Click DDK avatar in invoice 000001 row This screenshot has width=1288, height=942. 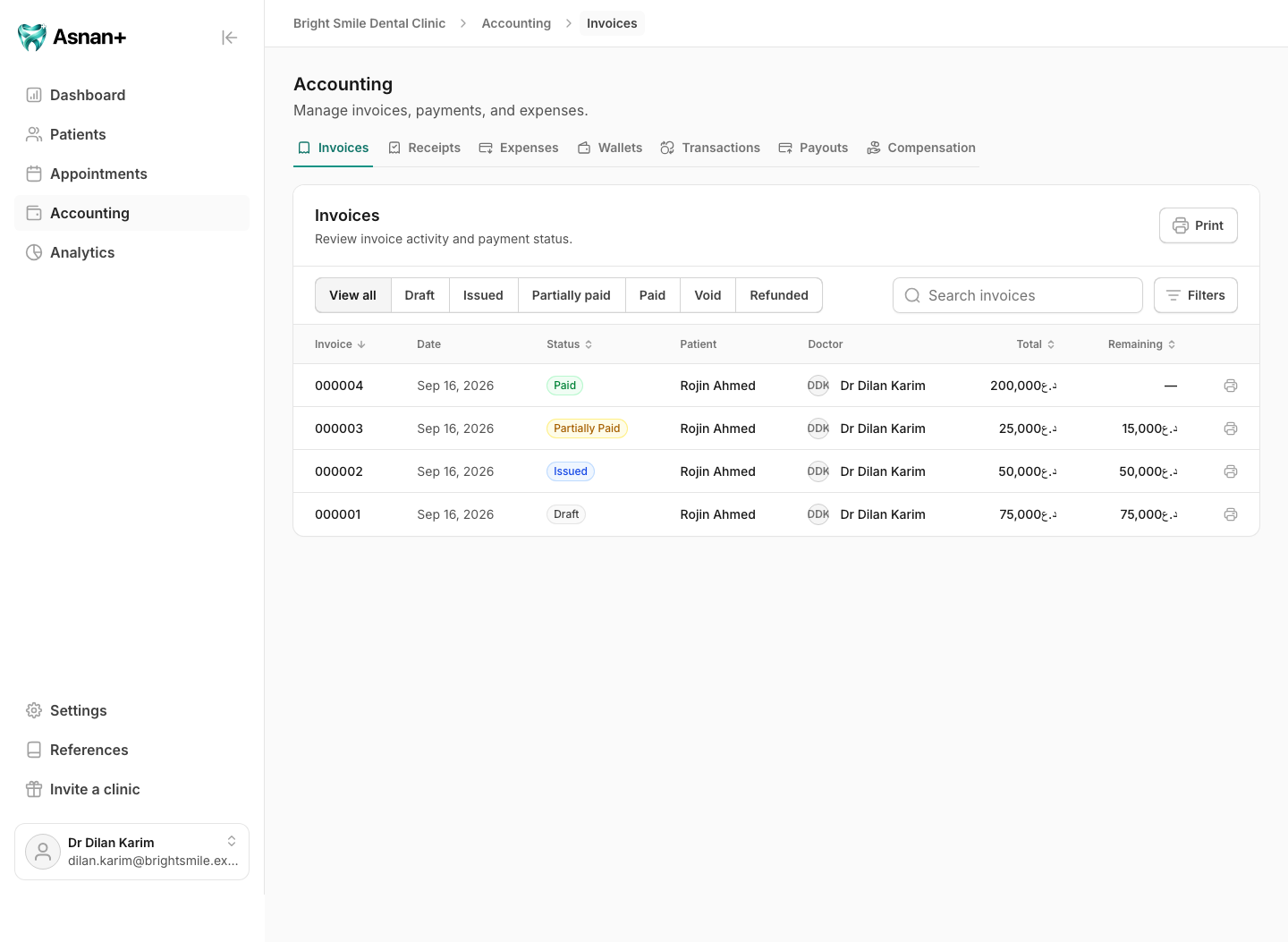click(x=818, y=514)
